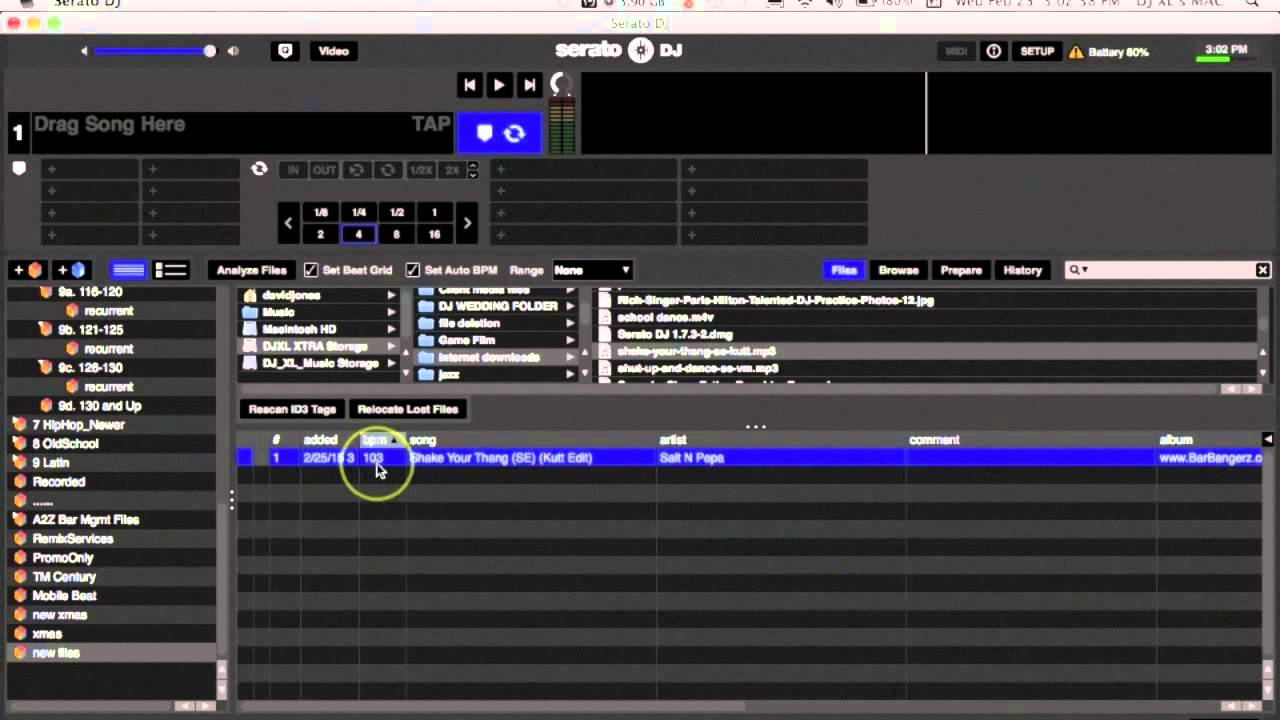Click the master volume slider
Image resolution: width=1280 pixels, height=720 pixels.
click(153, 51)
